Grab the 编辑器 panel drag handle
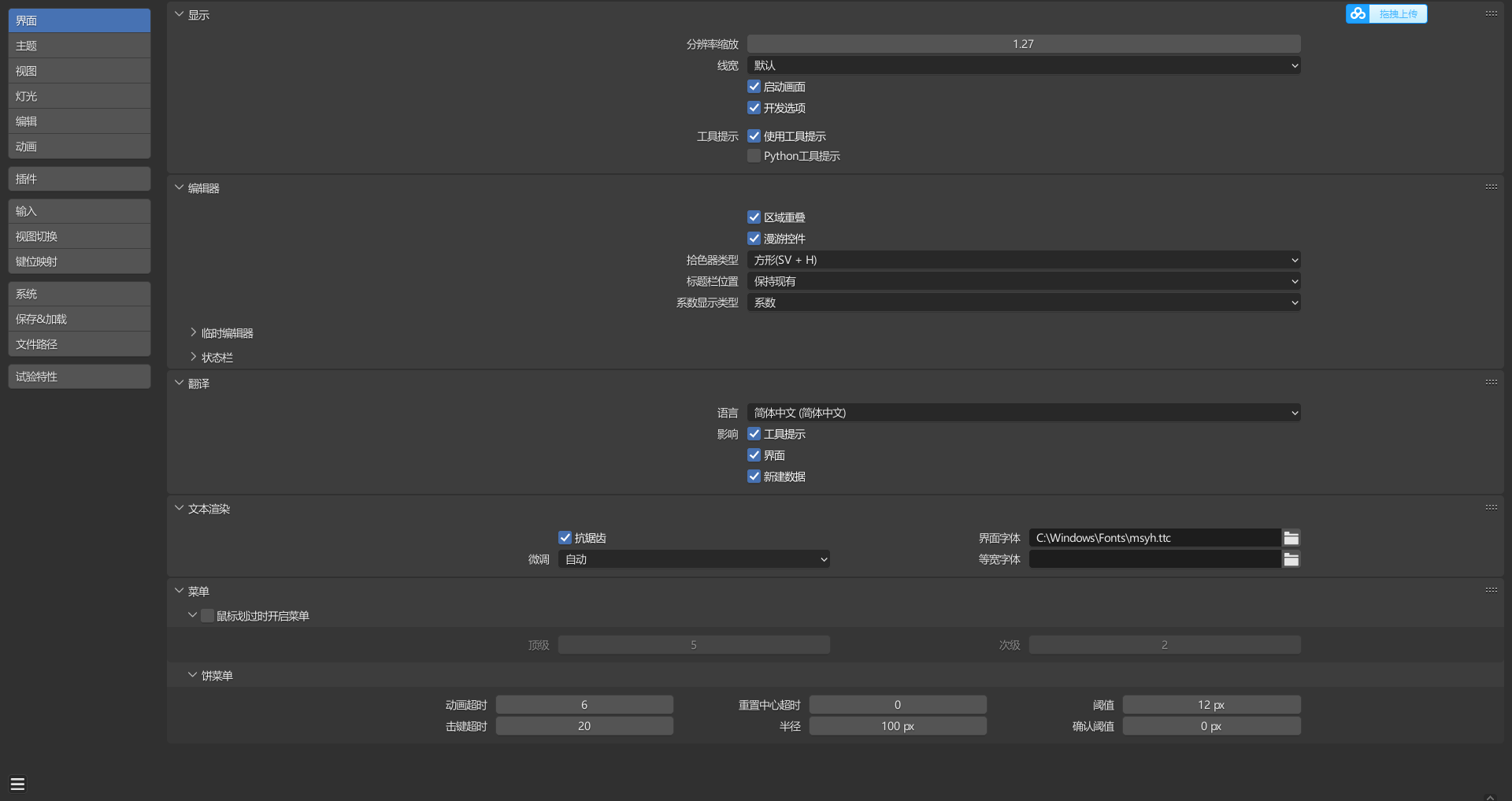 point(1492,187)
